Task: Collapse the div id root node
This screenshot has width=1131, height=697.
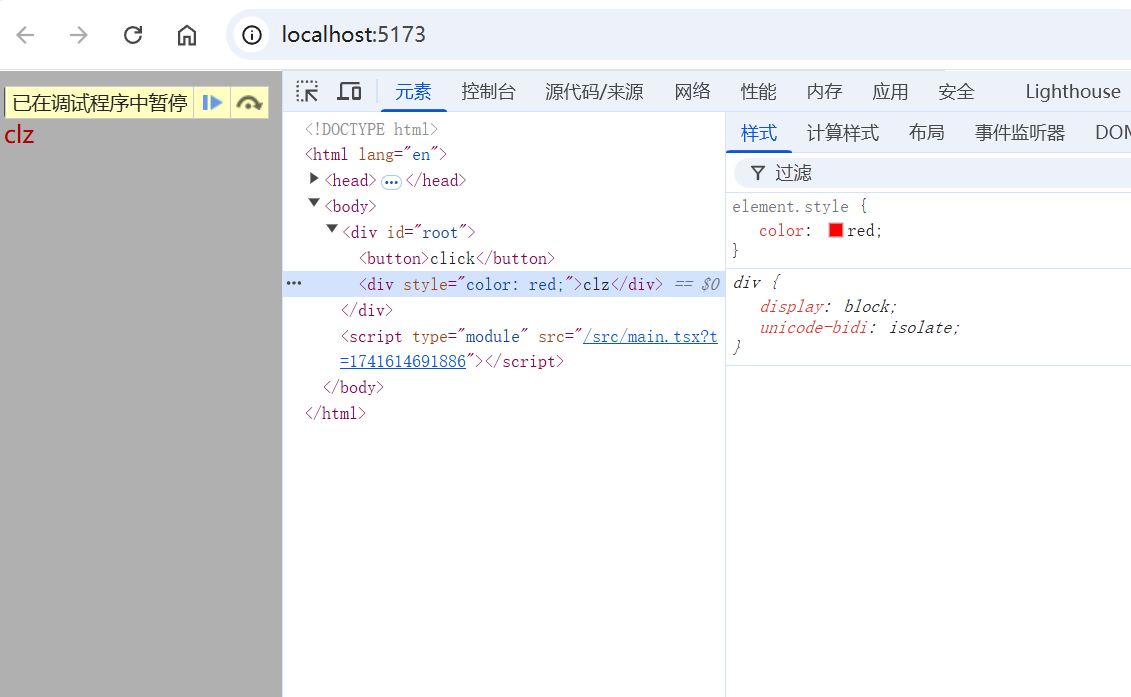Action: click(x=332, y=229)
